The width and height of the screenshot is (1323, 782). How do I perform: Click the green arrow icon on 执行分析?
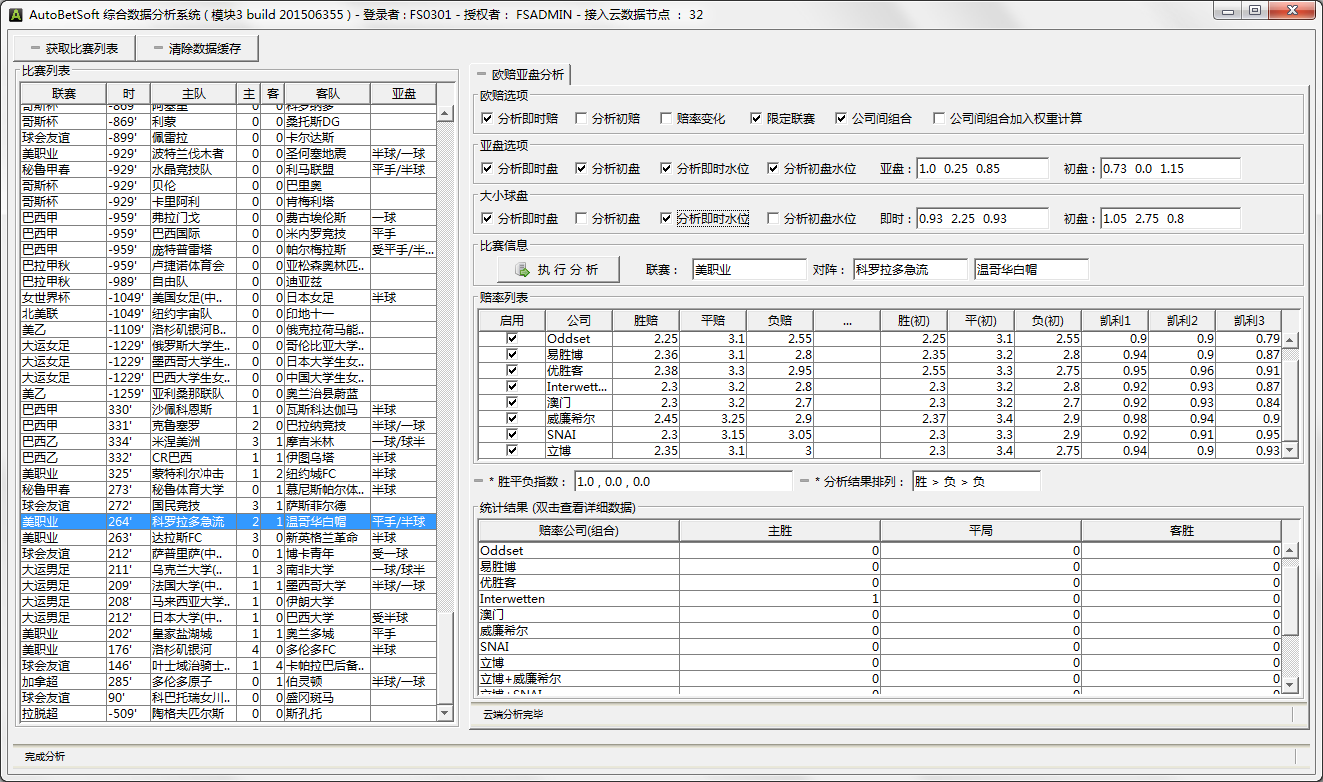tap(522, 270)
